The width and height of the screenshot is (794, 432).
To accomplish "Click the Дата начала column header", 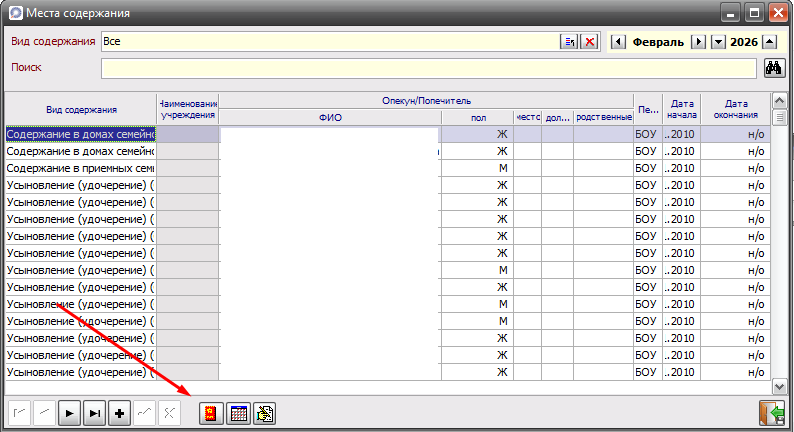I will click(682, 108).
